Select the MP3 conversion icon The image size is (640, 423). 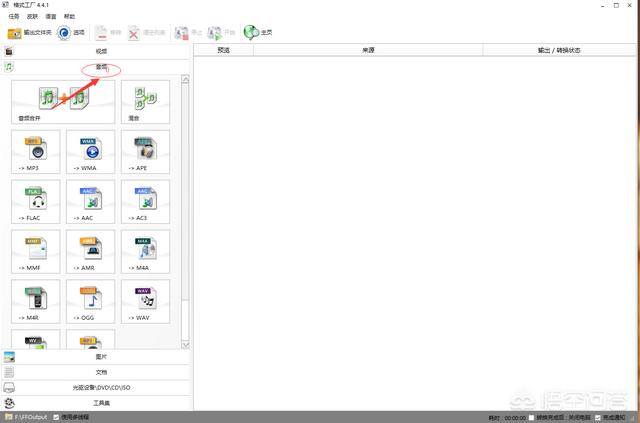pyautogui.click(x=36, y=152)
